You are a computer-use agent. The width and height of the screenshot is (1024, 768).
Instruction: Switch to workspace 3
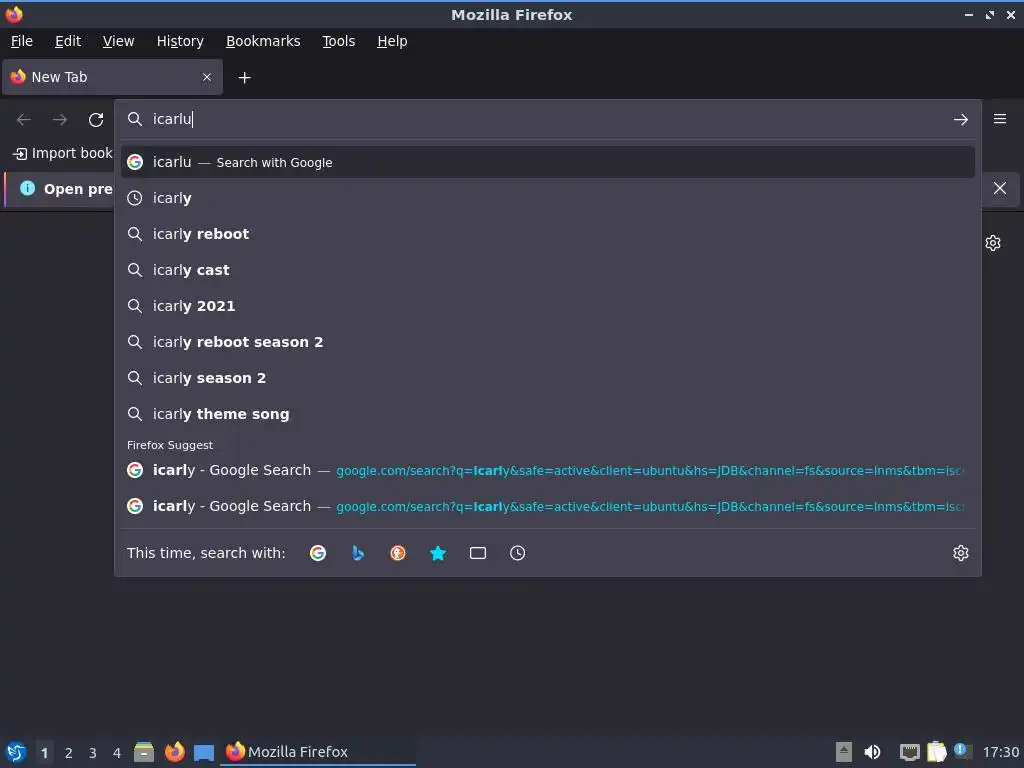tap(93, 753)
